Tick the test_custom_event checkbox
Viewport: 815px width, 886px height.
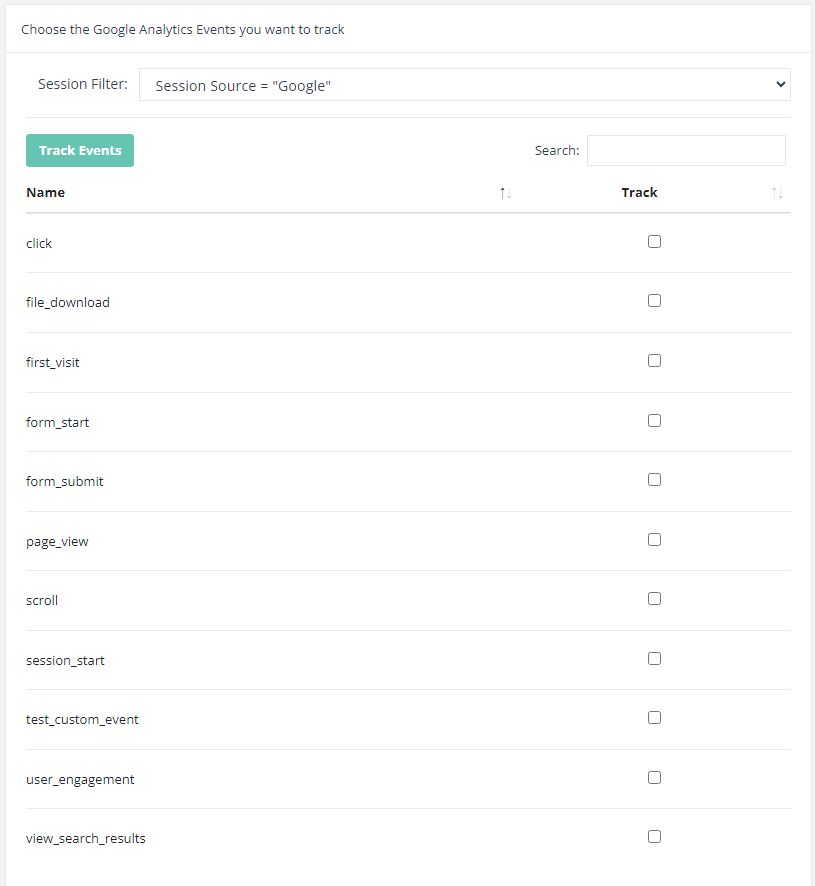[654, 718]
